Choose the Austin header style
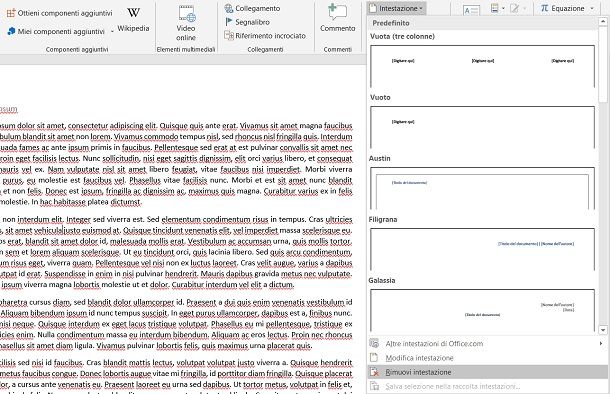The height and width of the screenshot is (394, 610). tap(482, 188)
